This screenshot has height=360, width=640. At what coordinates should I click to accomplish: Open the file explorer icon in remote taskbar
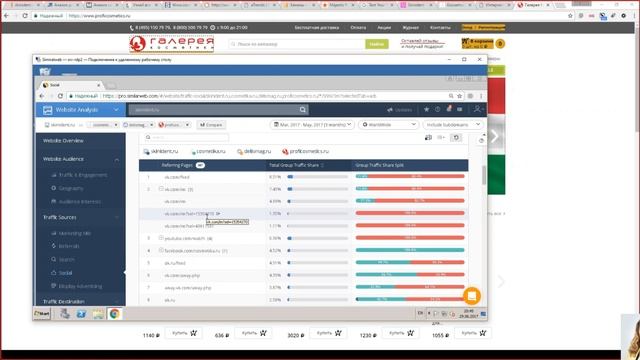[x=98, y=314]
